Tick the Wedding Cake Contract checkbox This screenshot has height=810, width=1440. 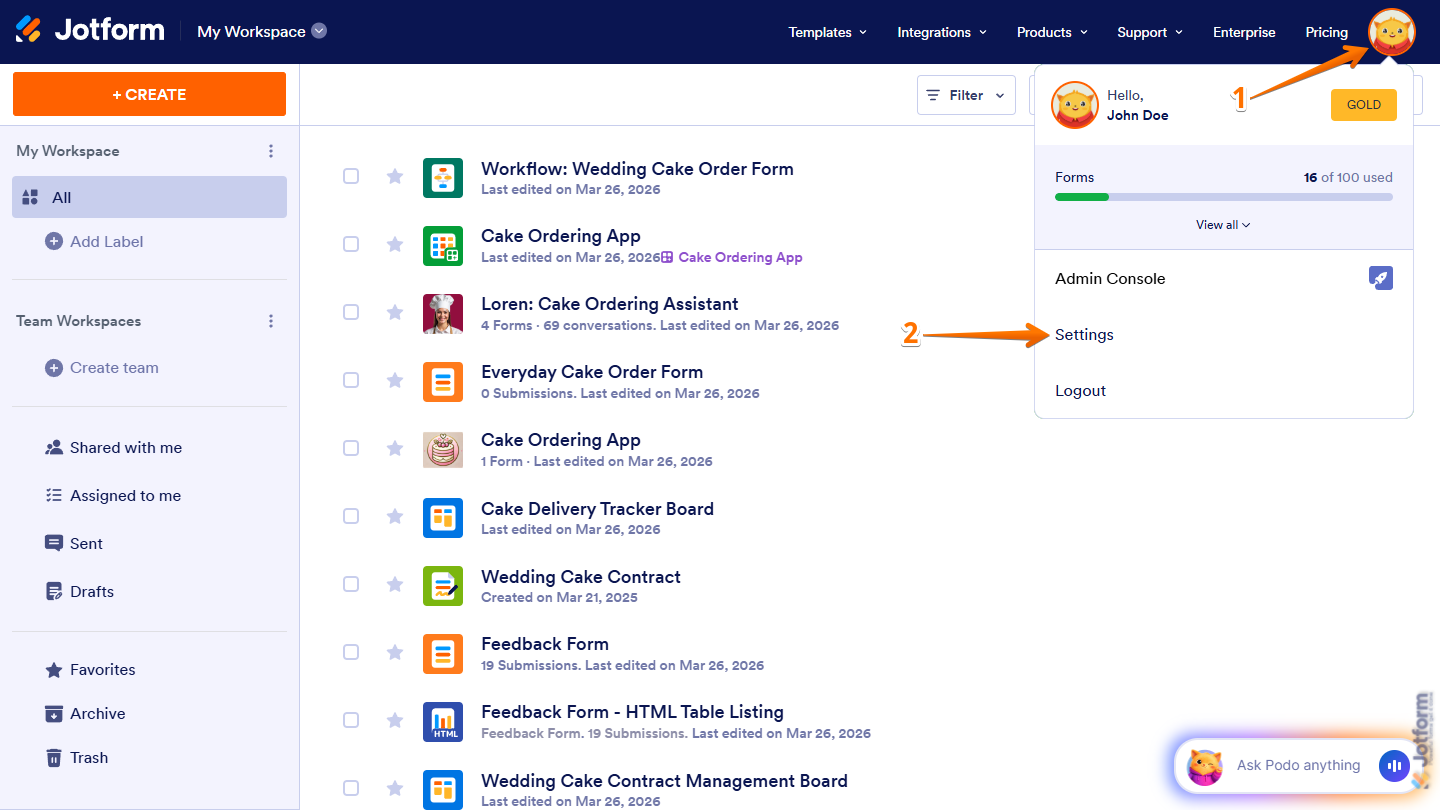coord(351,584)
